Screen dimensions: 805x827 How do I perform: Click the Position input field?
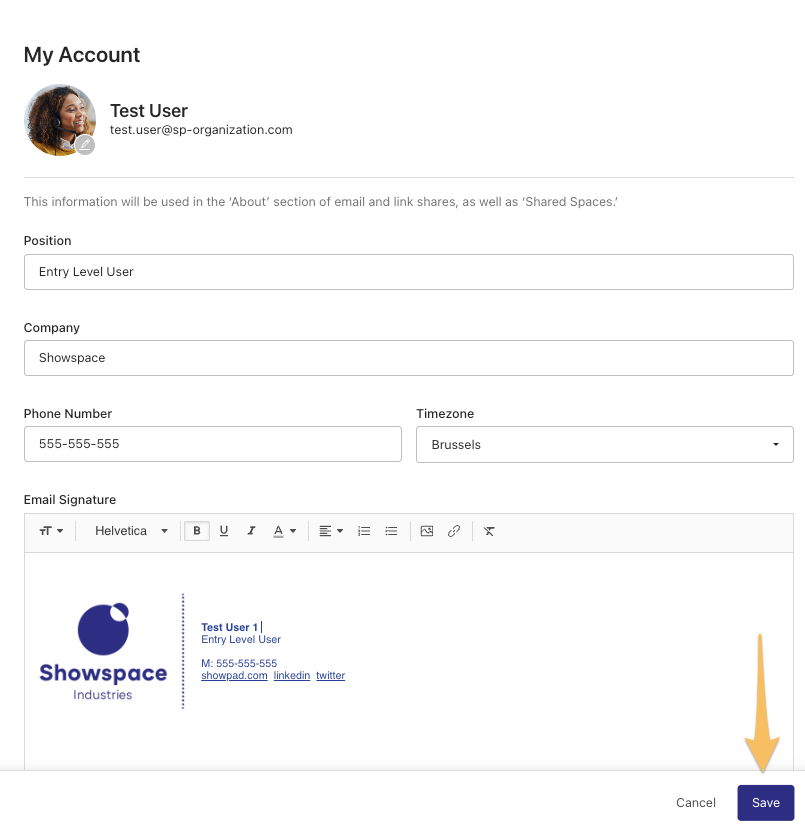408,271
